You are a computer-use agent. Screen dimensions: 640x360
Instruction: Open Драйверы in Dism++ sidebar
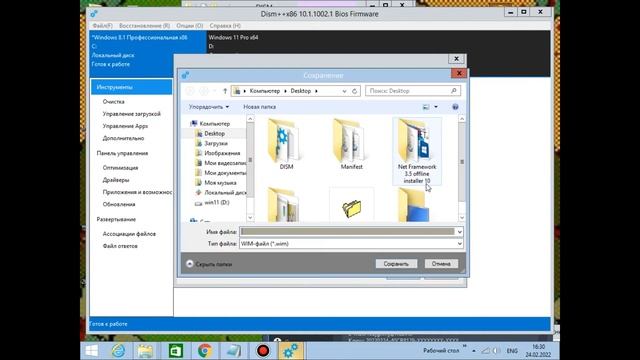click(x=116, y=180)
